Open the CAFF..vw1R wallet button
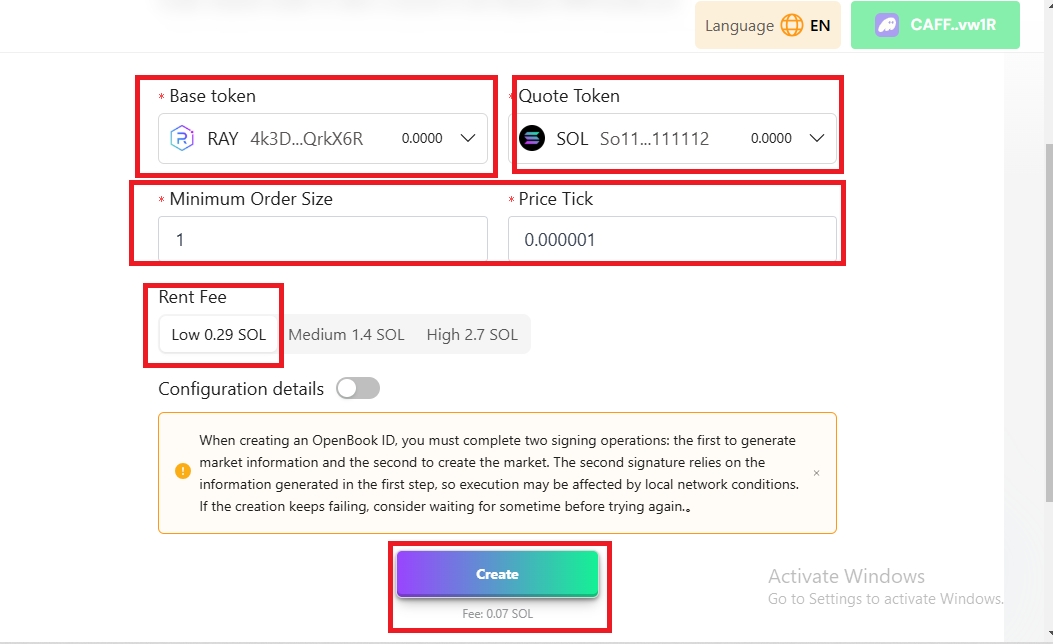Image resolution: width=1053 pixels, height=644 pixels. point(935,26)
